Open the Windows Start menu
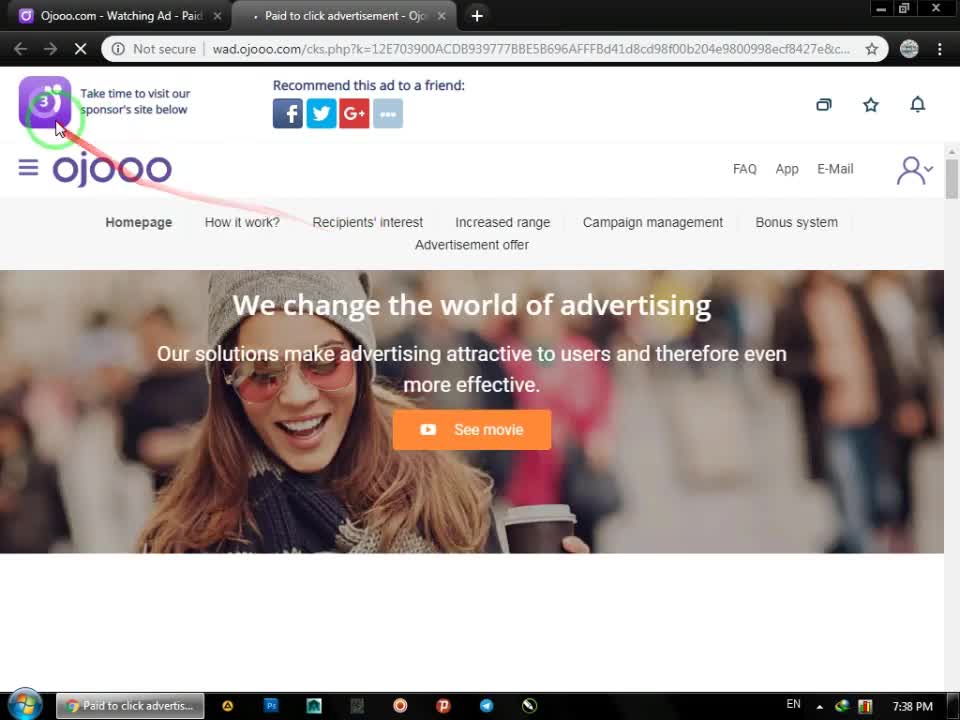 pyautogui.click(x=24, y=705)
